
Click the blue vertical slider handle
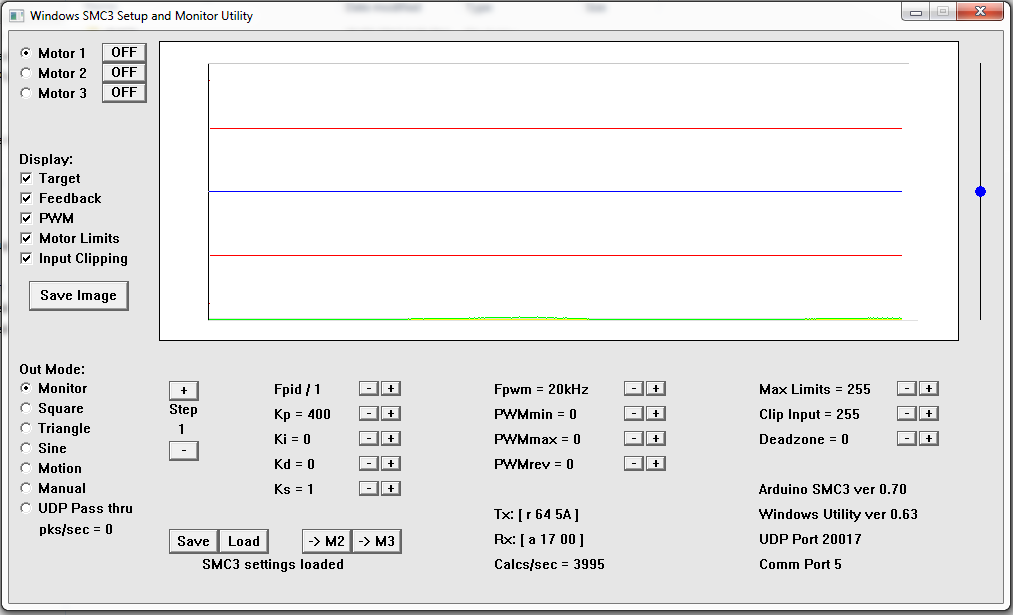coord(980,191)
